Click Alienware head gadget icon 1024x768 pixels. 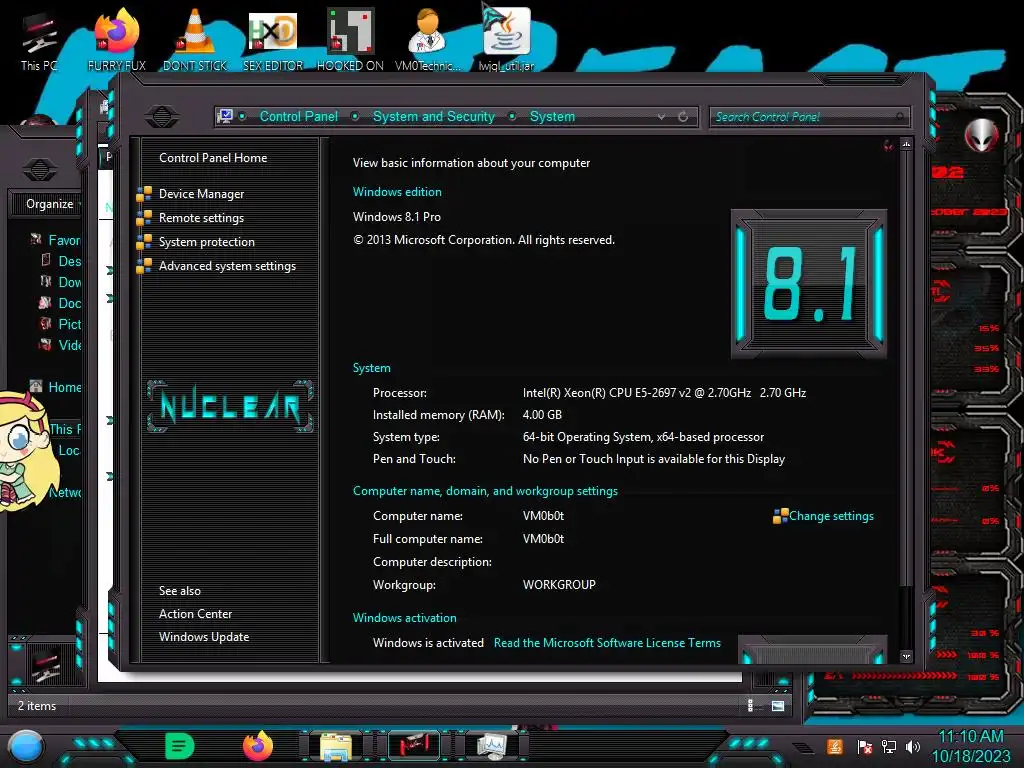click(x=981, y=136)
